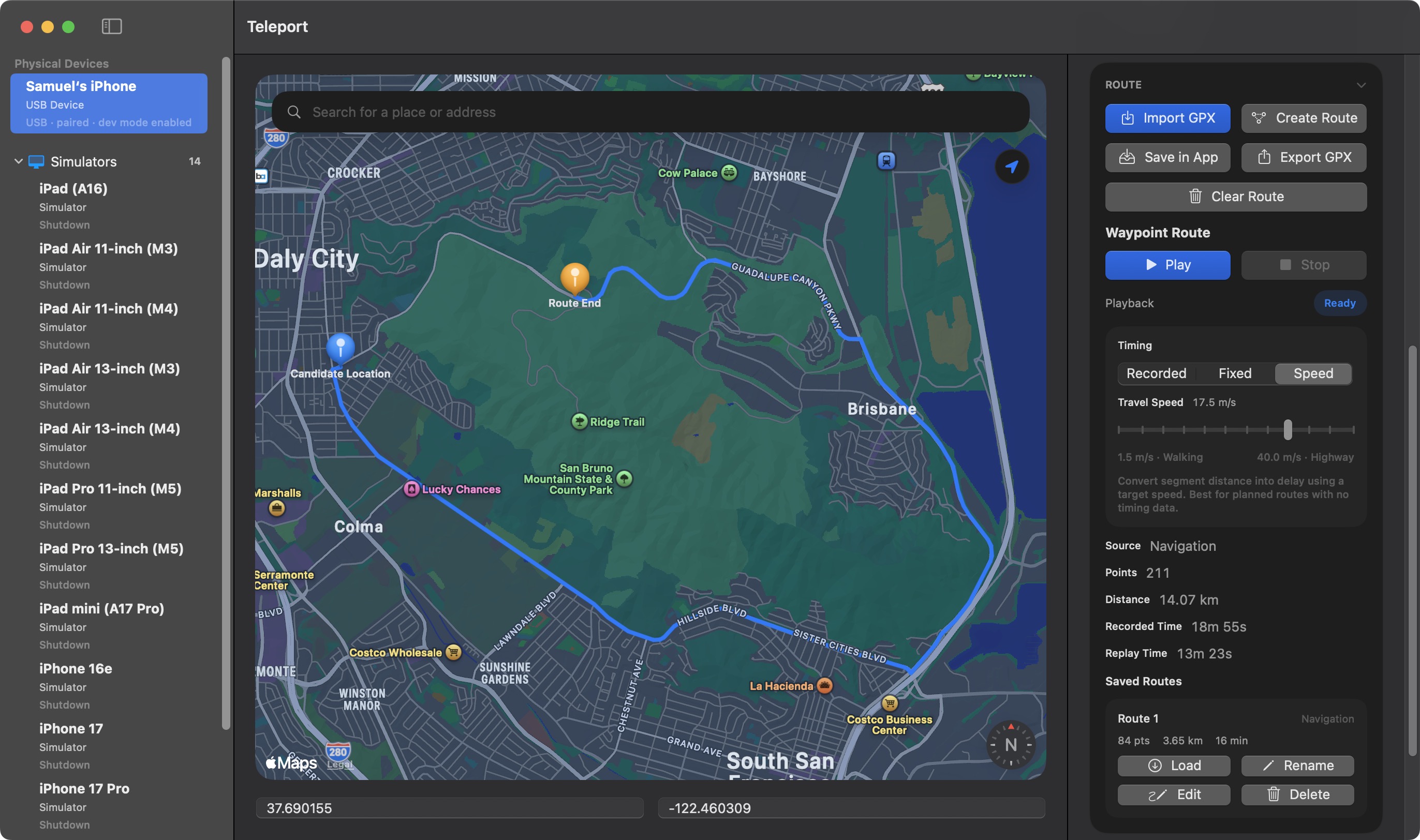This screenshot has height=840, width=1420.
Task: Collapse the ROUTE section chevron
Action: pos(1361,85)
